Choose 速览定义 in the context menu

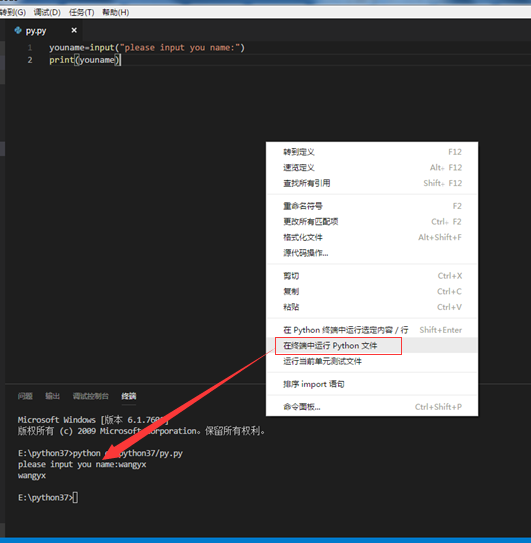pos(372,168)
